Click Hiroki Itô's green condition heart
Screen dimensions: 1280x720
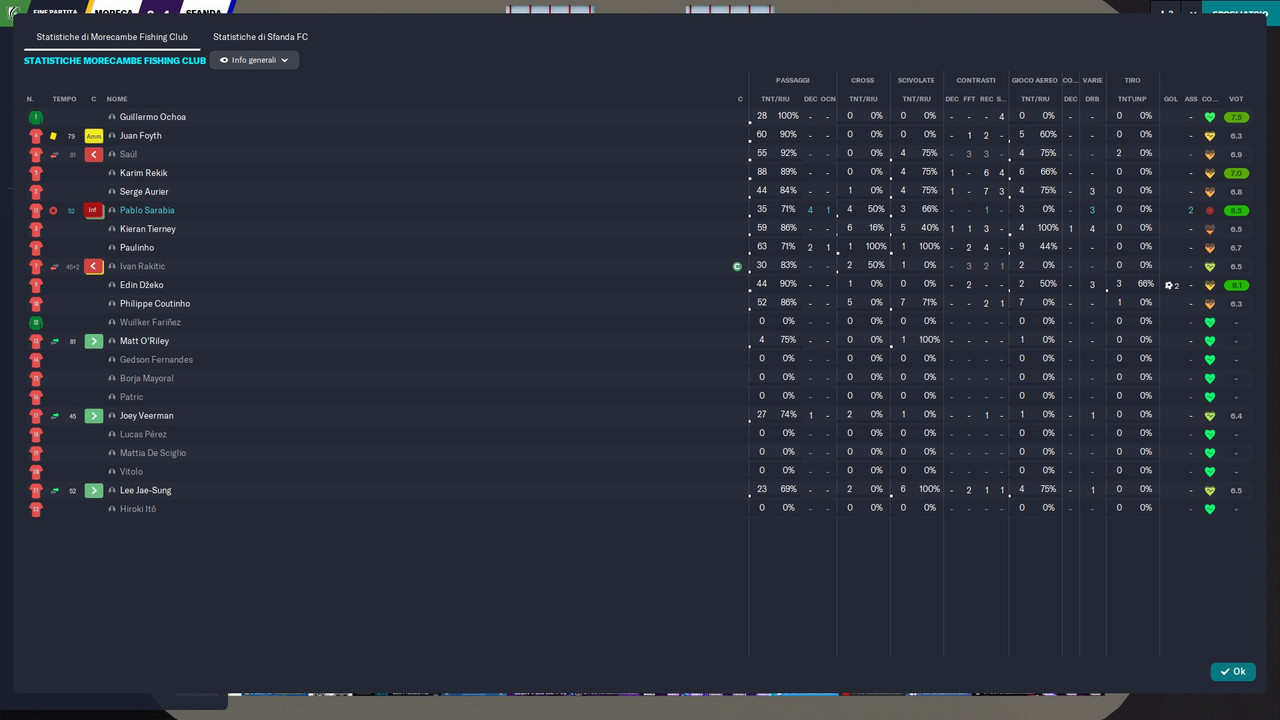tap(1210, 510)
